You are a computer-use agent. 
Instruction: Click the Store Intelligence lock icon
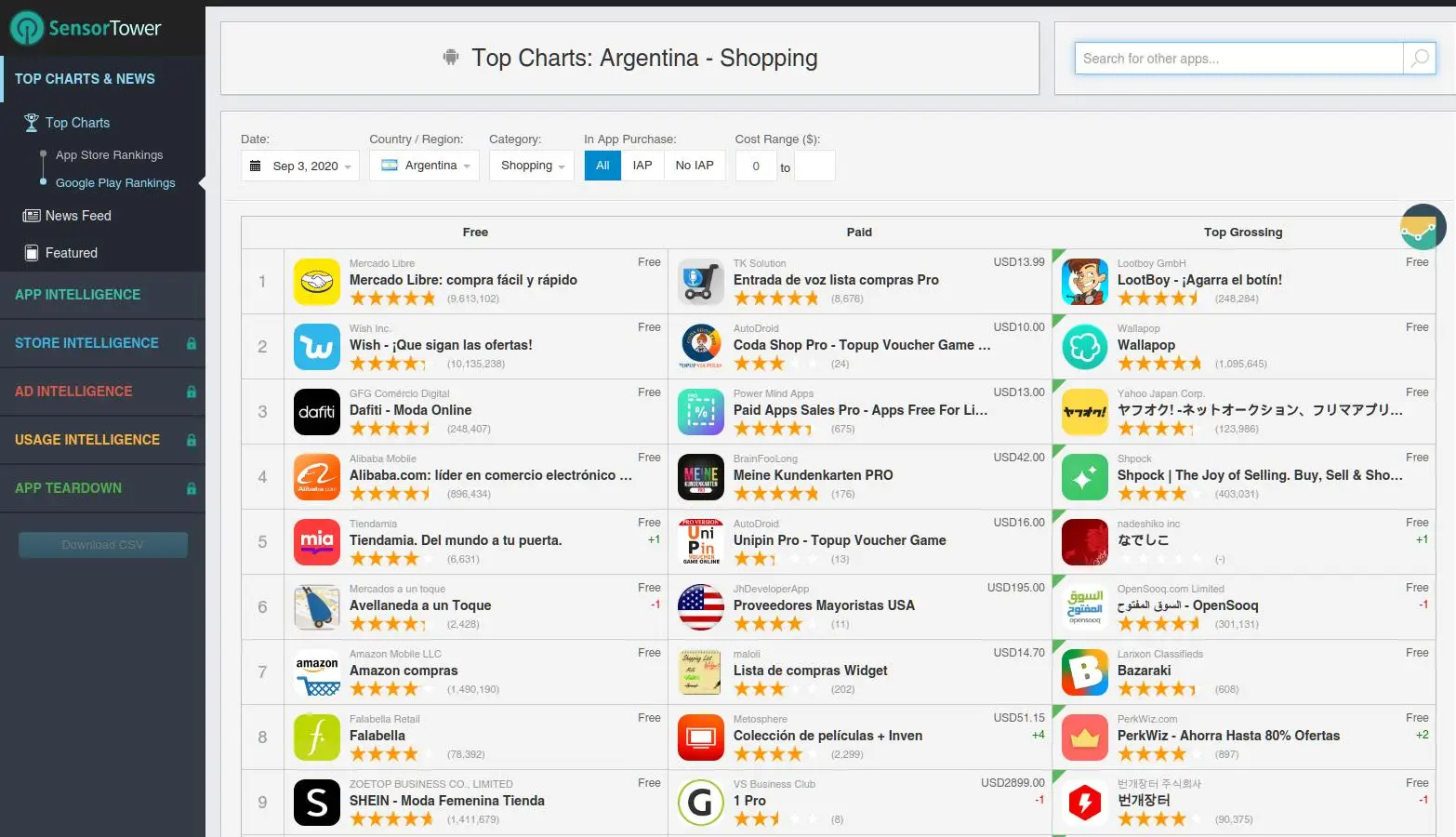click(x=192, y=343)
